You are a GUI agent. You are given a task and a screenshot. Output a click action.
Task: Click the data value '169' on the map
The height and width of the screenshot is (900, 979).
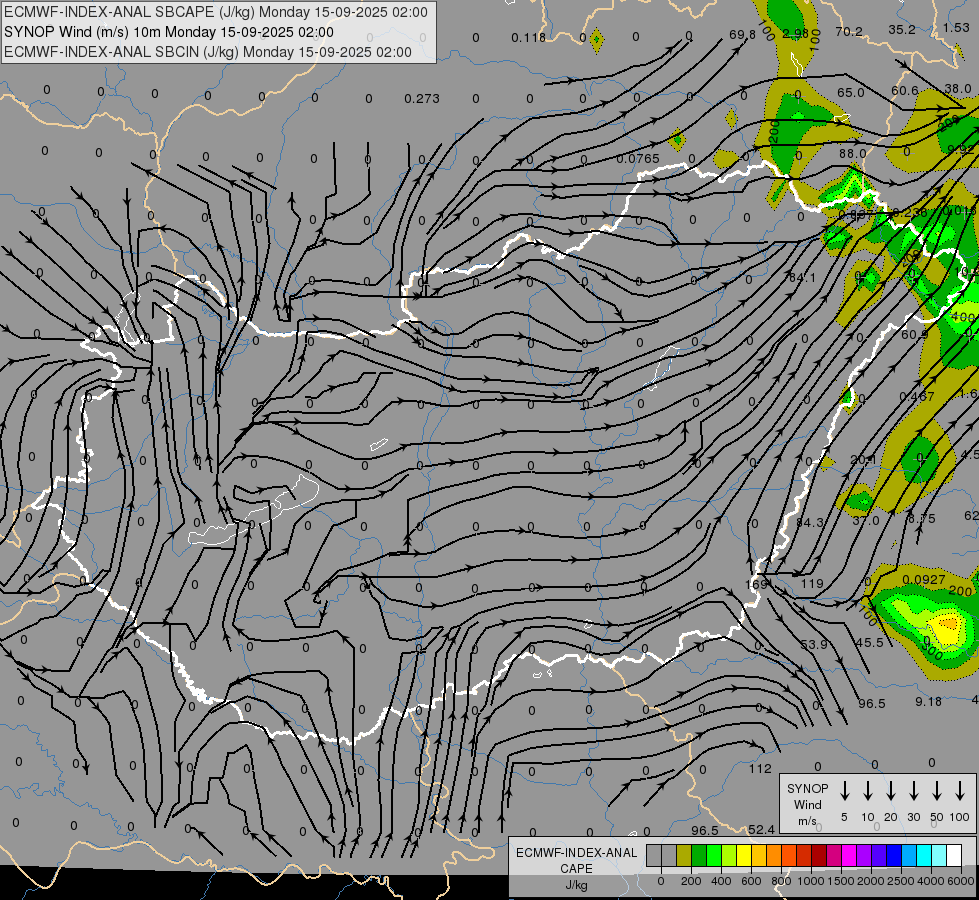(x=756, y=585)
